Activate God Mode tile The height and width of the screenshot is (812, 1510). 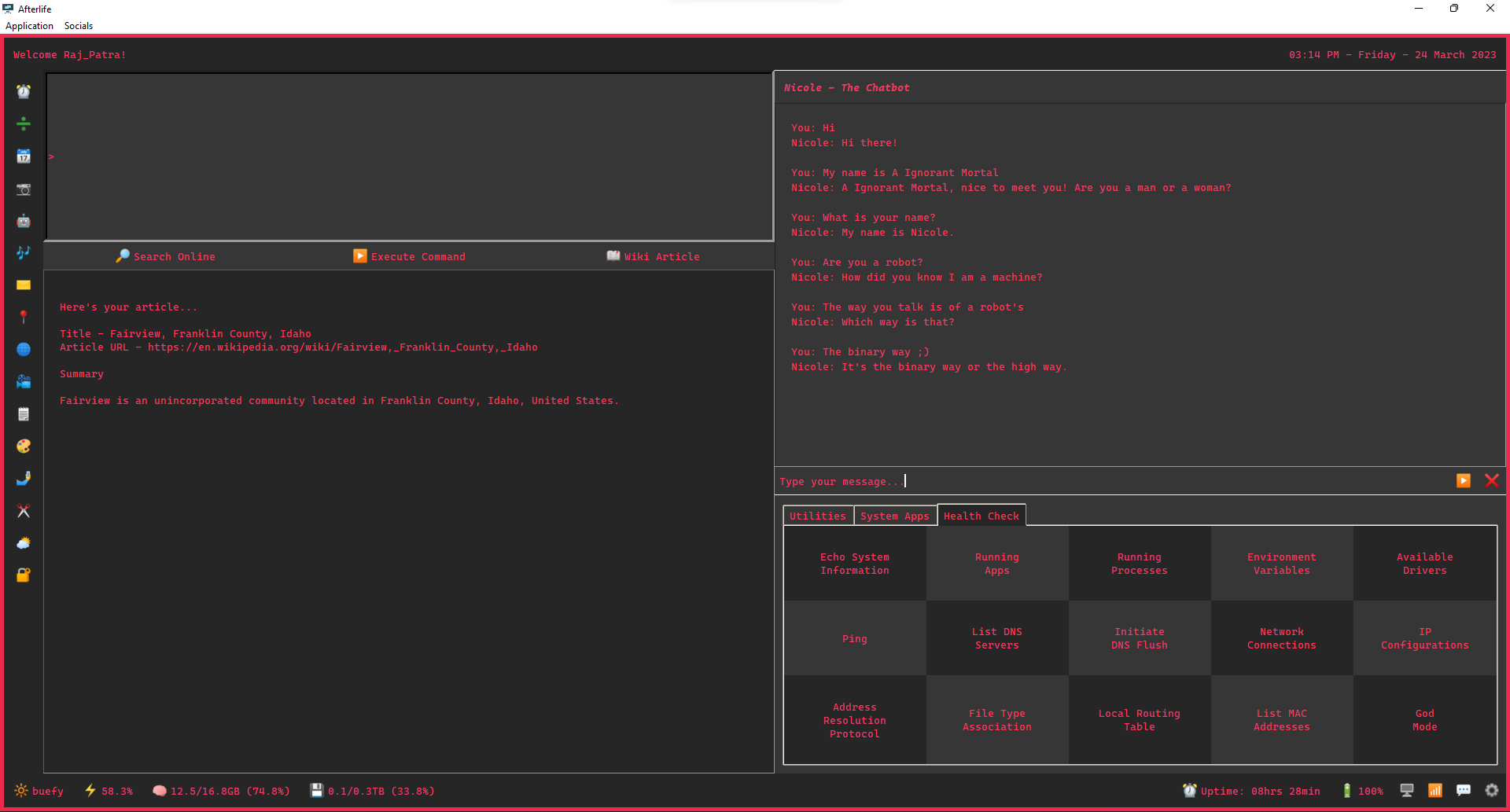1425,720
